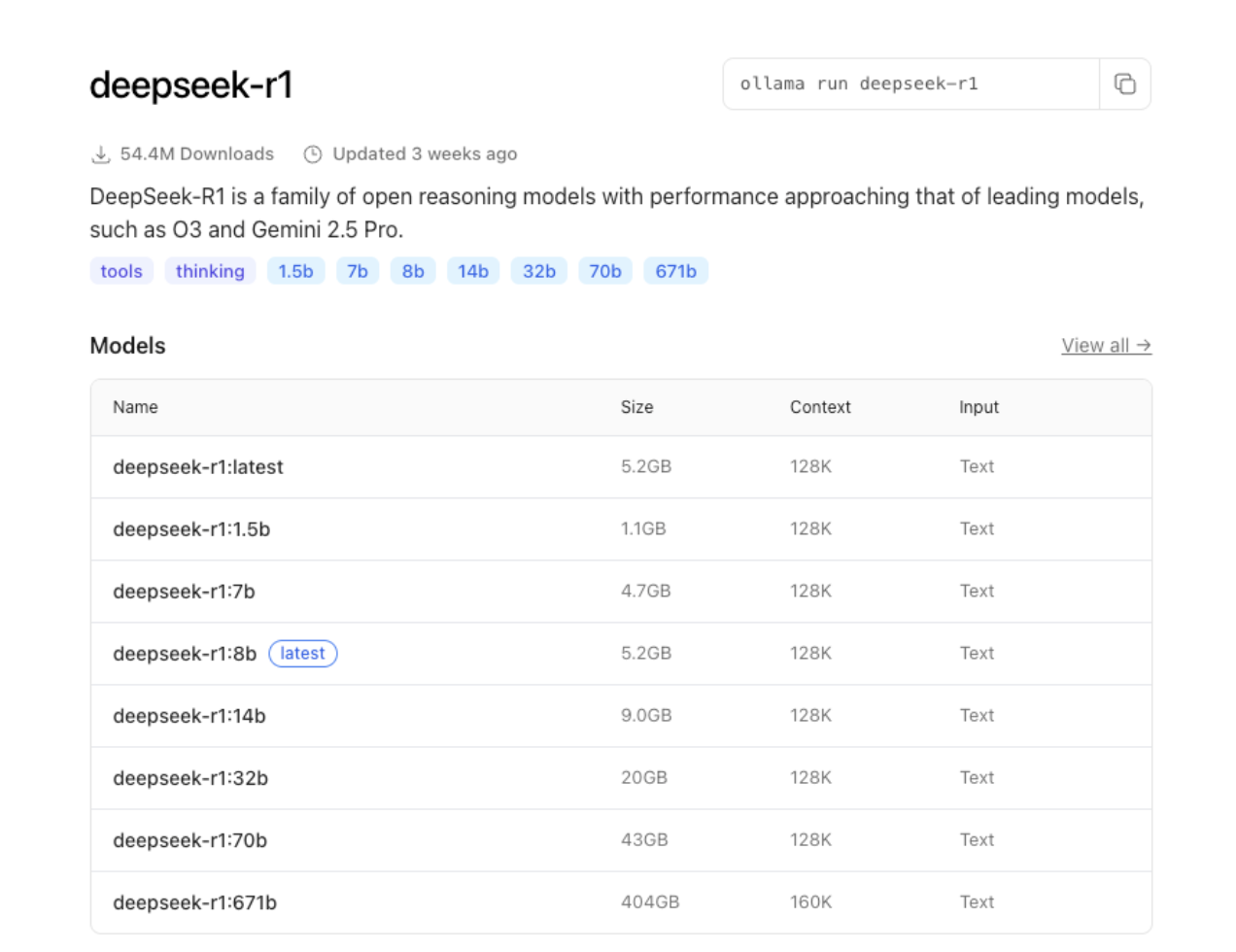Screen dimensions: 1236x952
Task: Click the Updated 3 weeks ago text
Action: (425, 153)
